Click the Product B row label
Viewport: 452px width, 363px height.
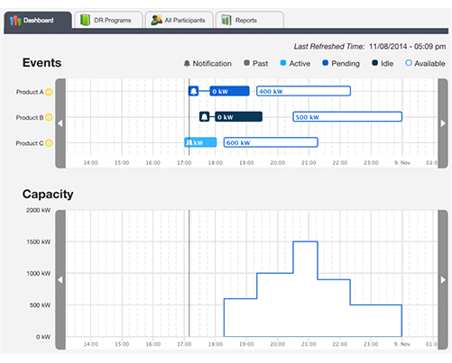tap(30, 118)
